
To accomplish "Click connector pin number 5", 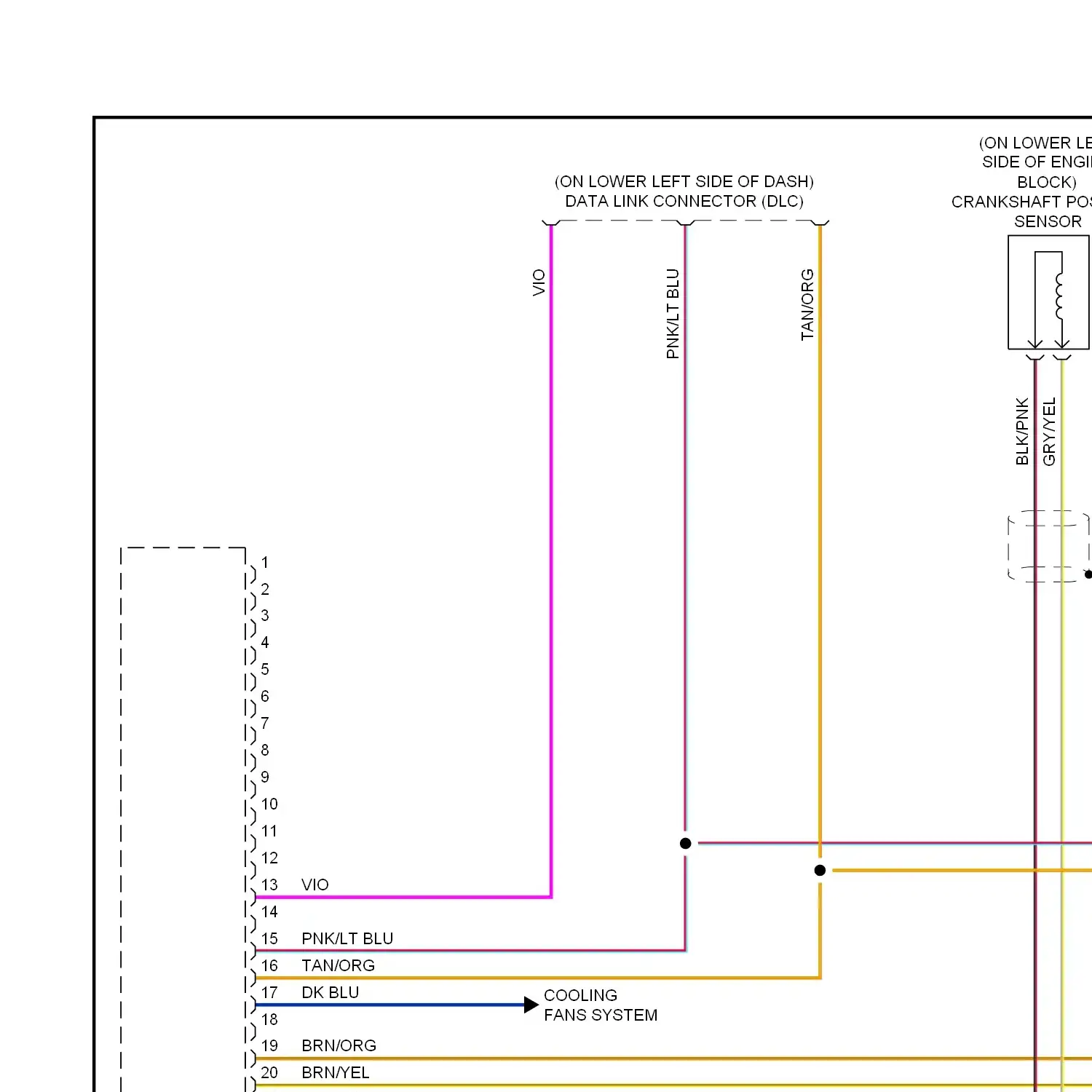I will pos(265,668).
